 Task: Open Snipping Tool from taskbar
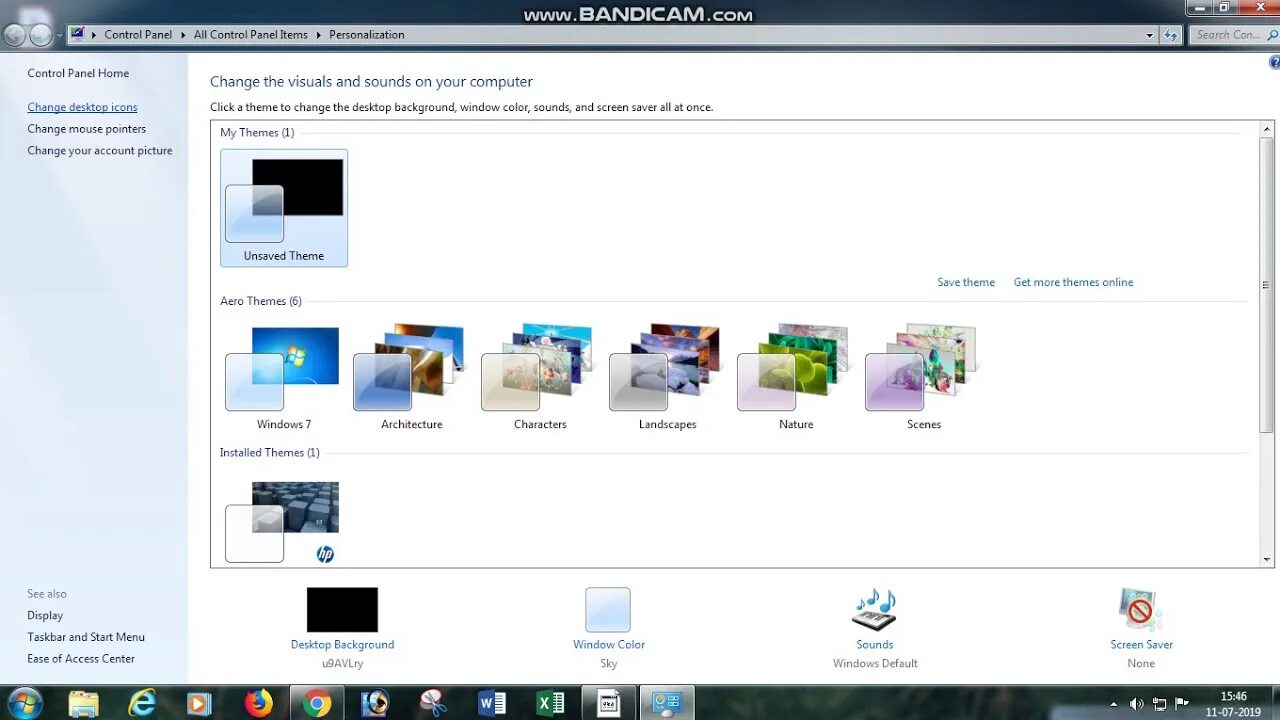433,703
